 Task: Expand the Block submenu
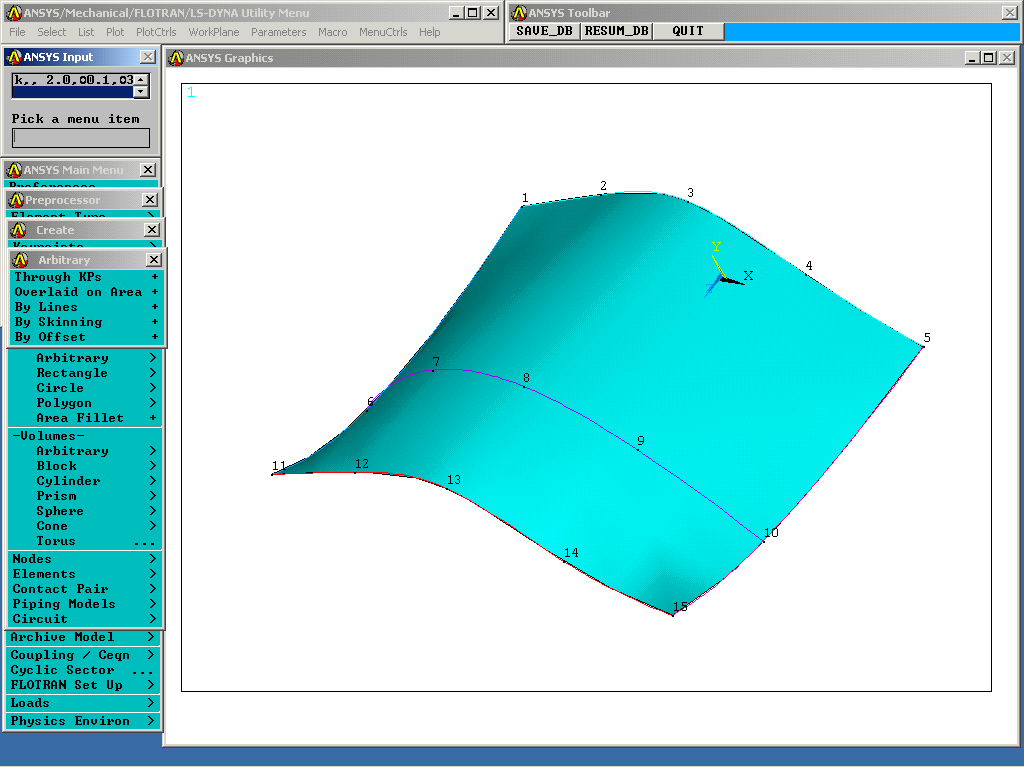[x=85, y=466]
